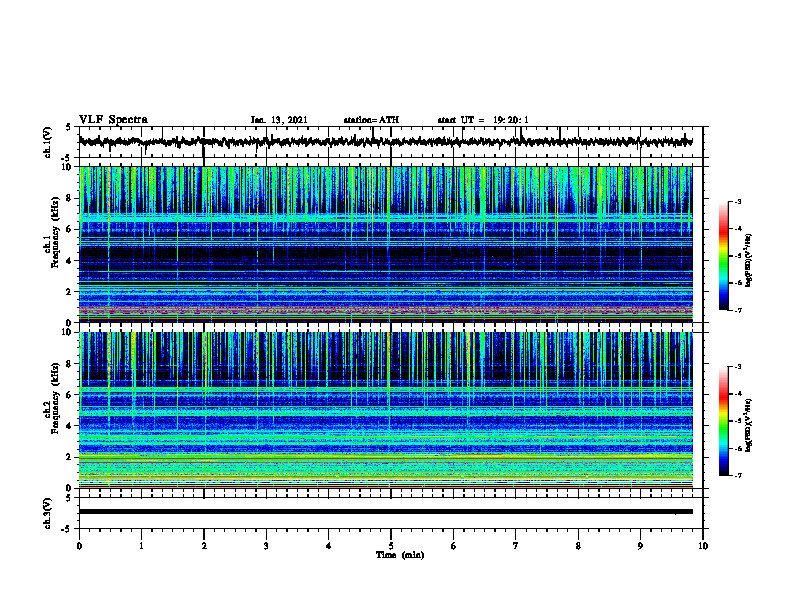The image size is (792, 612).
Task: Click time tick label "7" on bottom axis
Action: 516,546
